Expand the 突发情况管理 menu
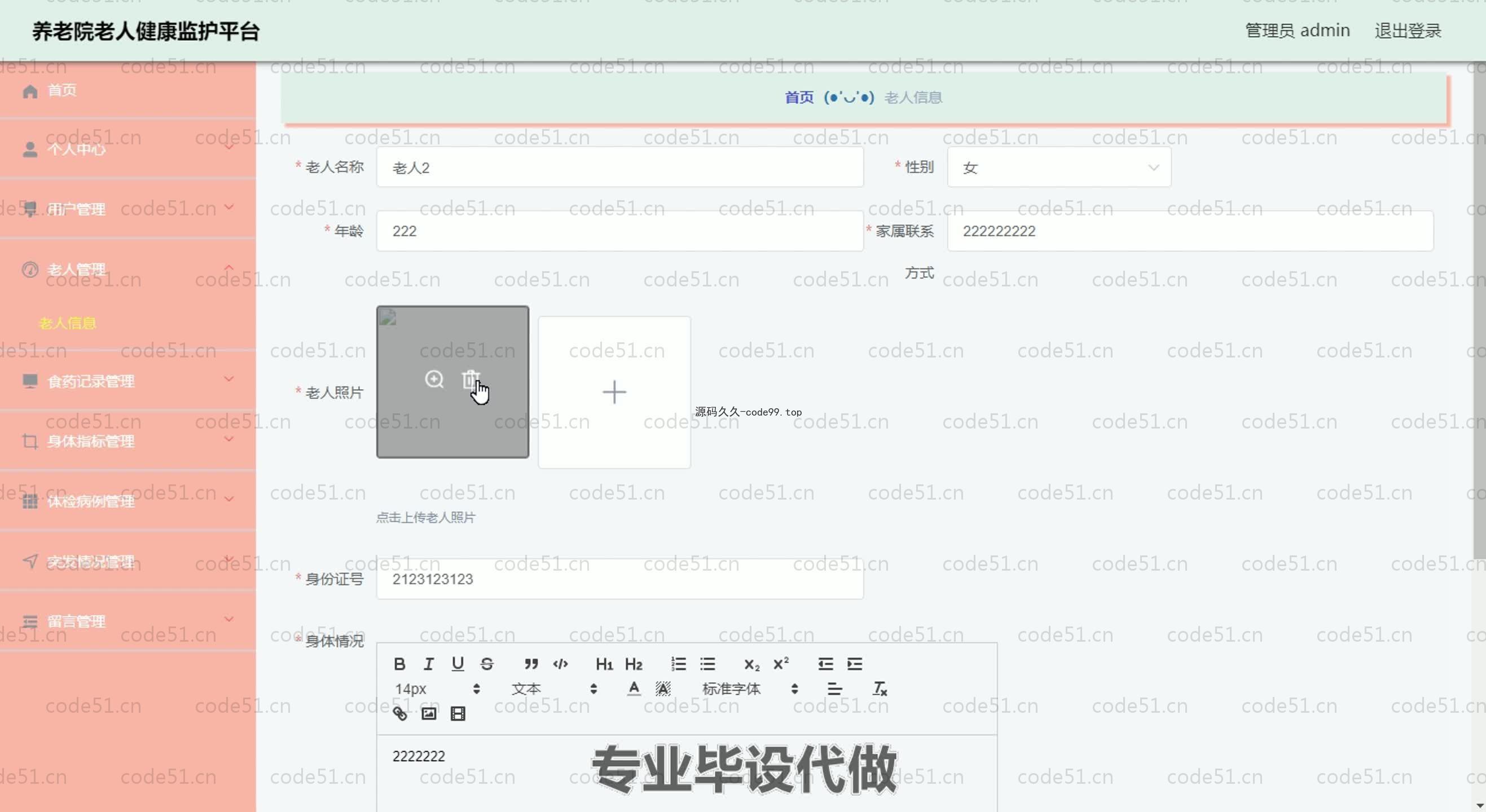Viewport: 1486px width, 812px height. 229,559
